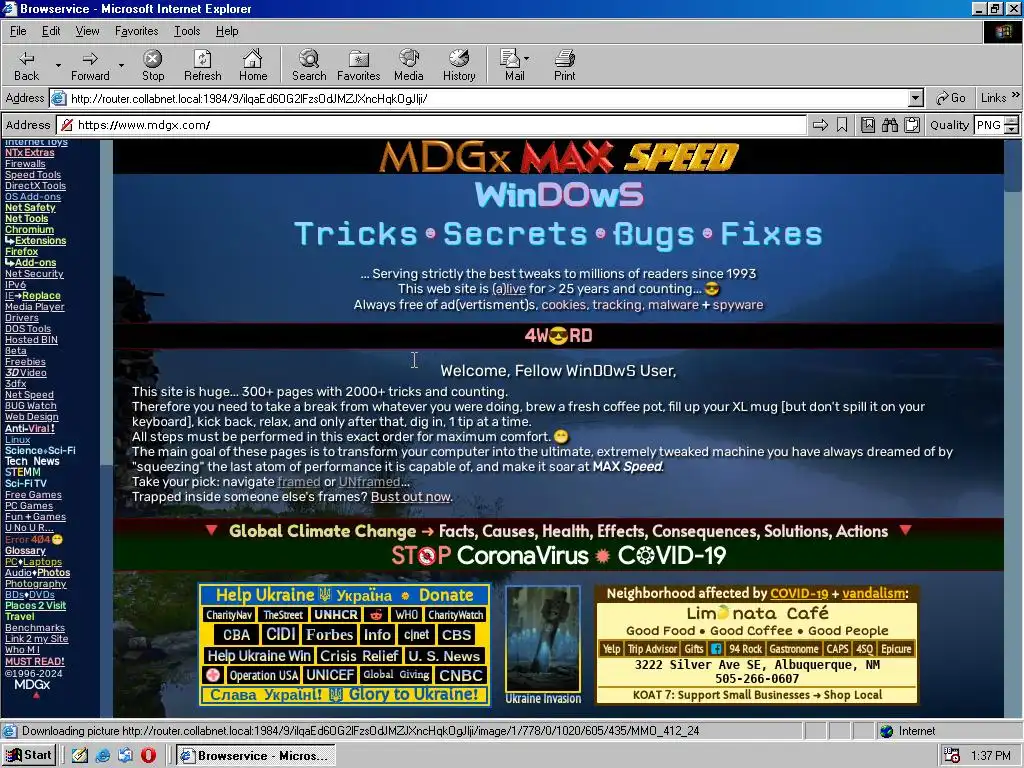
Task: Click the Windows flag throbber logo
Action: point(1002,31)
